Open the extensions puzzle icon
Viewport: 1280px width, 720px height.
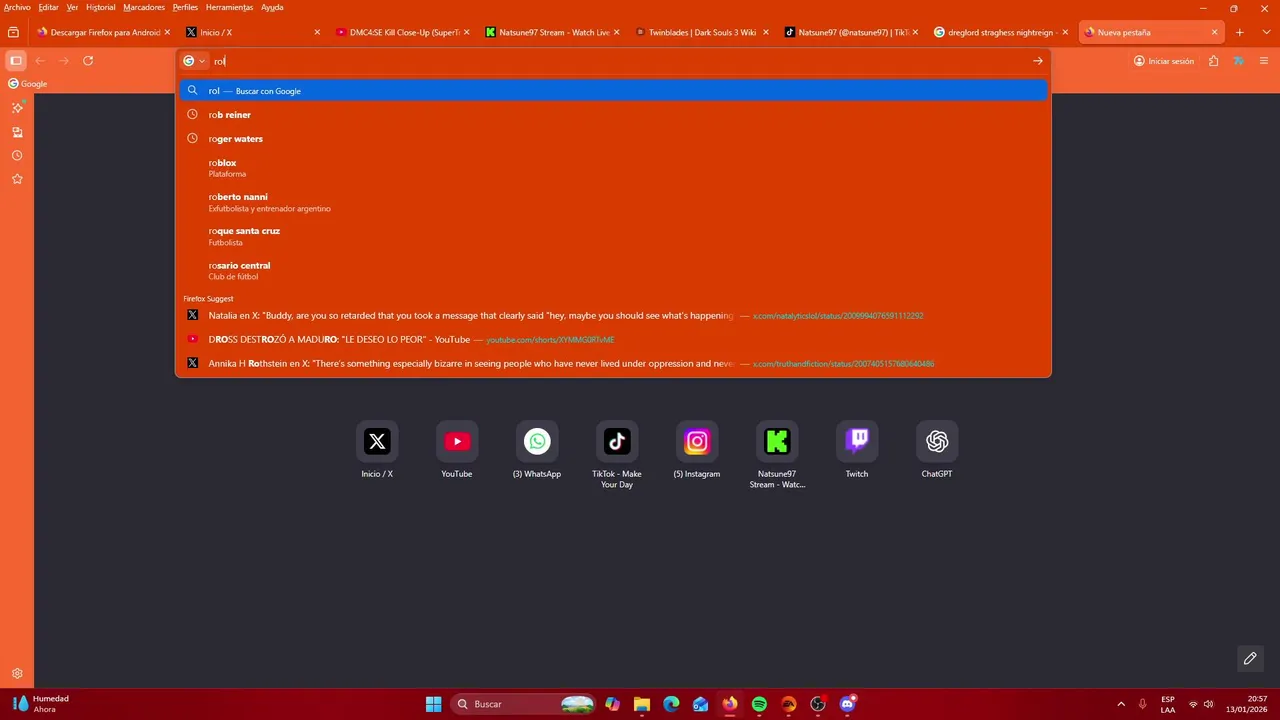pos(1213,61)
